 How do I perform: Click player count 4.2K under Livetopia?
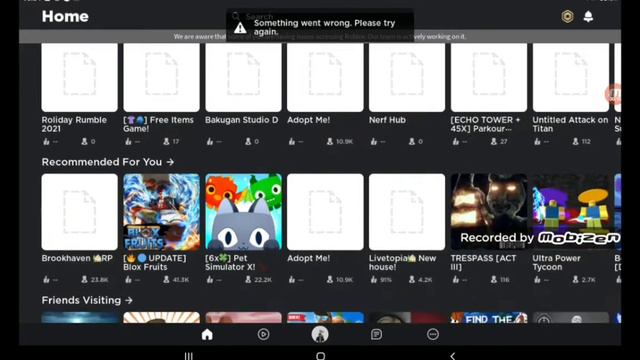coord(425,280)
